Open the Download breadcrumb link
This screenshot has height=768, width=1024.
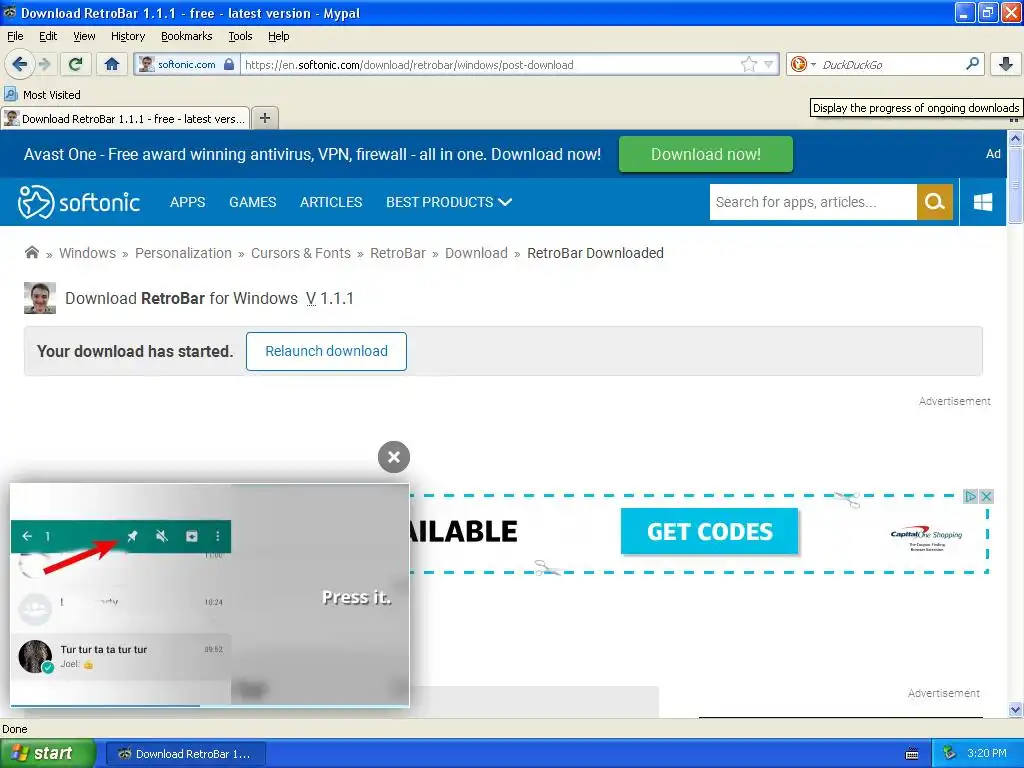(x=476, y=253)
